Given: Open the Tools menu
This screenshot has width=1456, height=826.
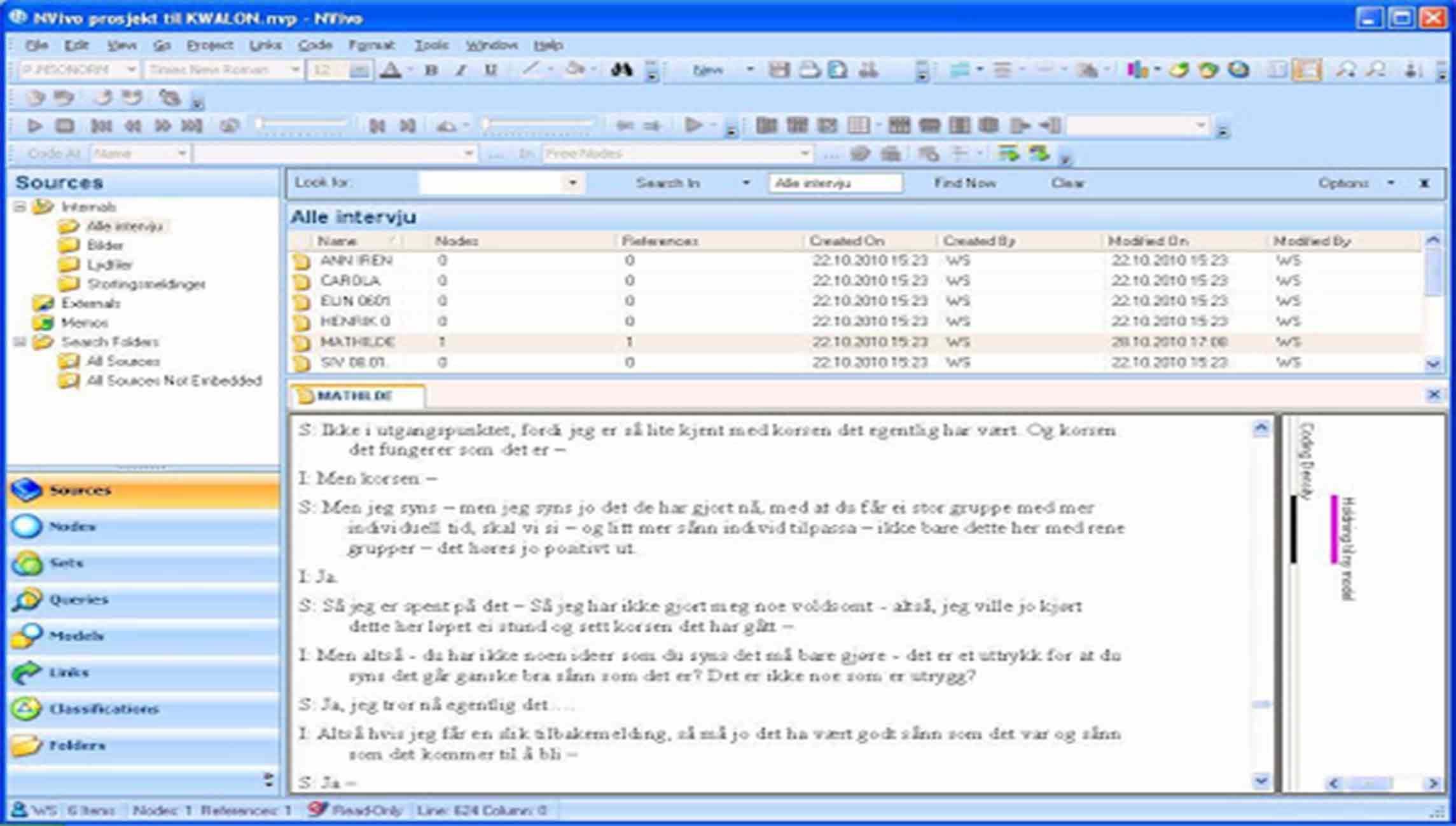Looking at the screenshot, I should 431,45.
